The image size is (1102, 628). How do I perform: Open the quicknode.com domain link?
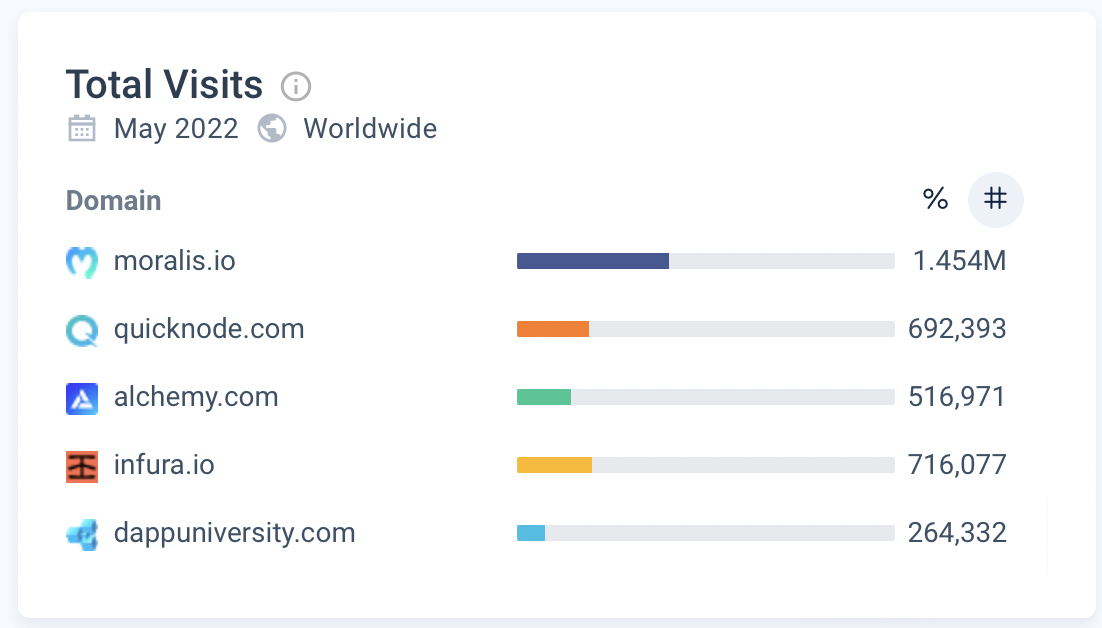tap(209, 329)
